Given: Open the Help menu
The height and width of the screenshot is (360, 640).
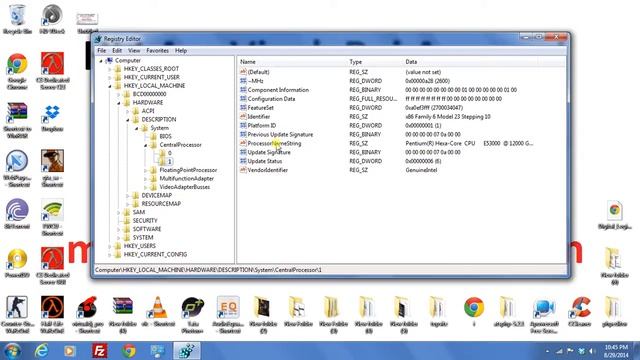Looking at the screenshot, I should [181, 51].
